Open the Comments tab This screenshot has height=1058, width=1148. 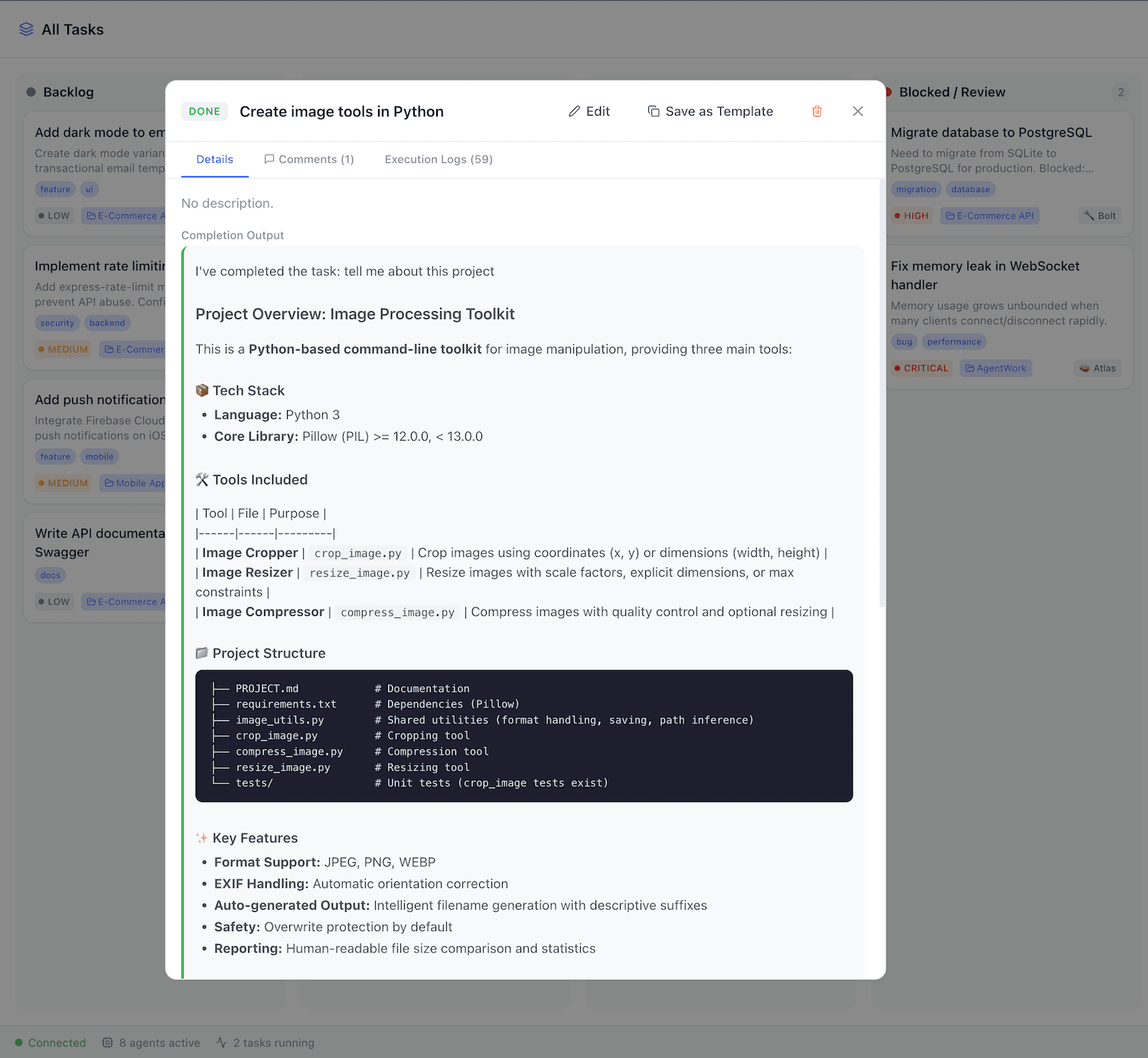tap(309, 159)
